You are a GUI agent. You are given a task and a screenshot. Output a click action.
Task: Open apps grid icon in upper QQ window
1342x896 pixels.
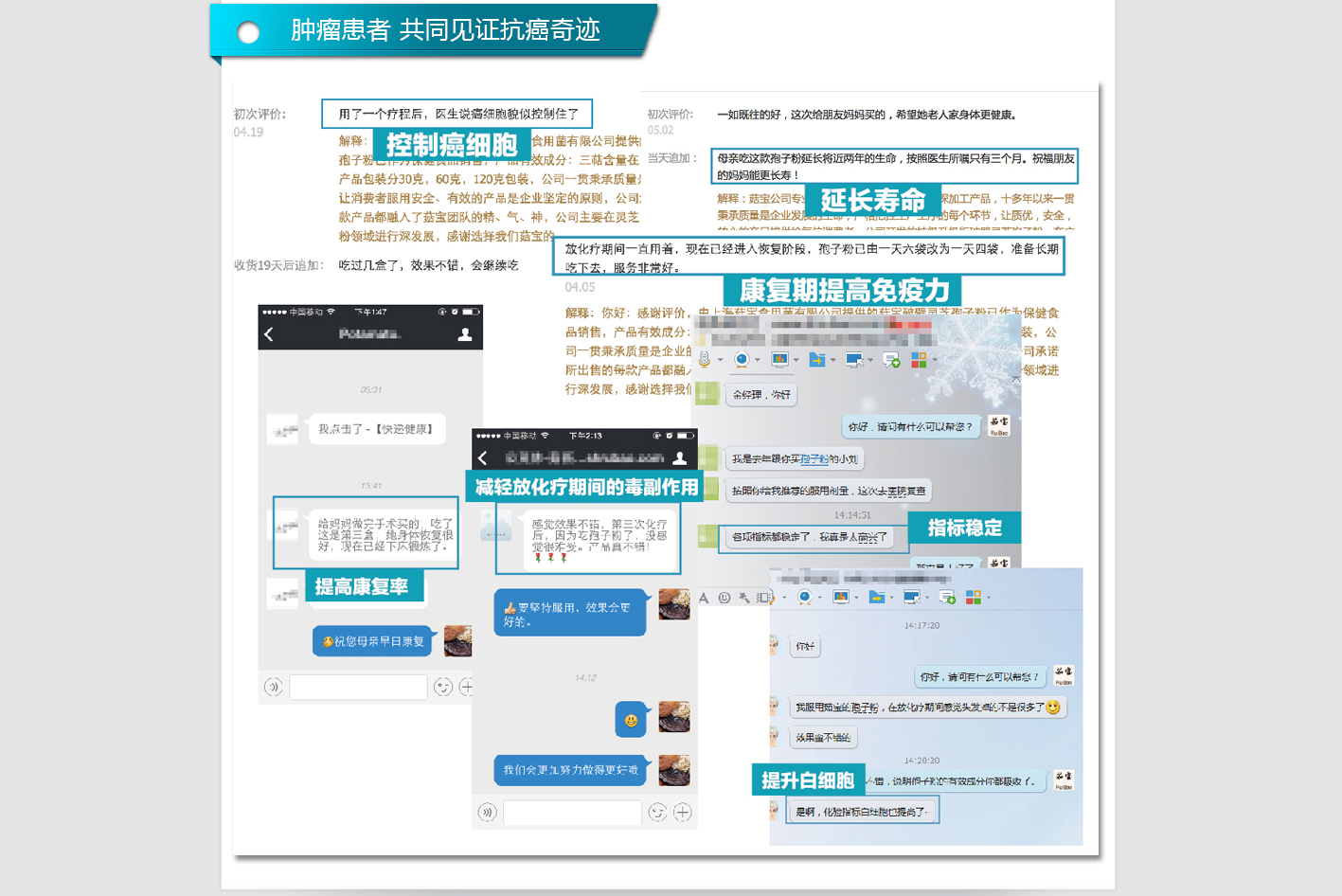pos(918,360)
